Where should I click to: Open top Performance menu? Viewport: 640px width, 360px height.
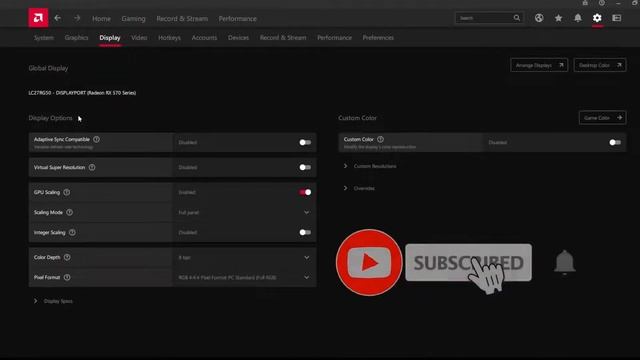click(x=238, y=19)
